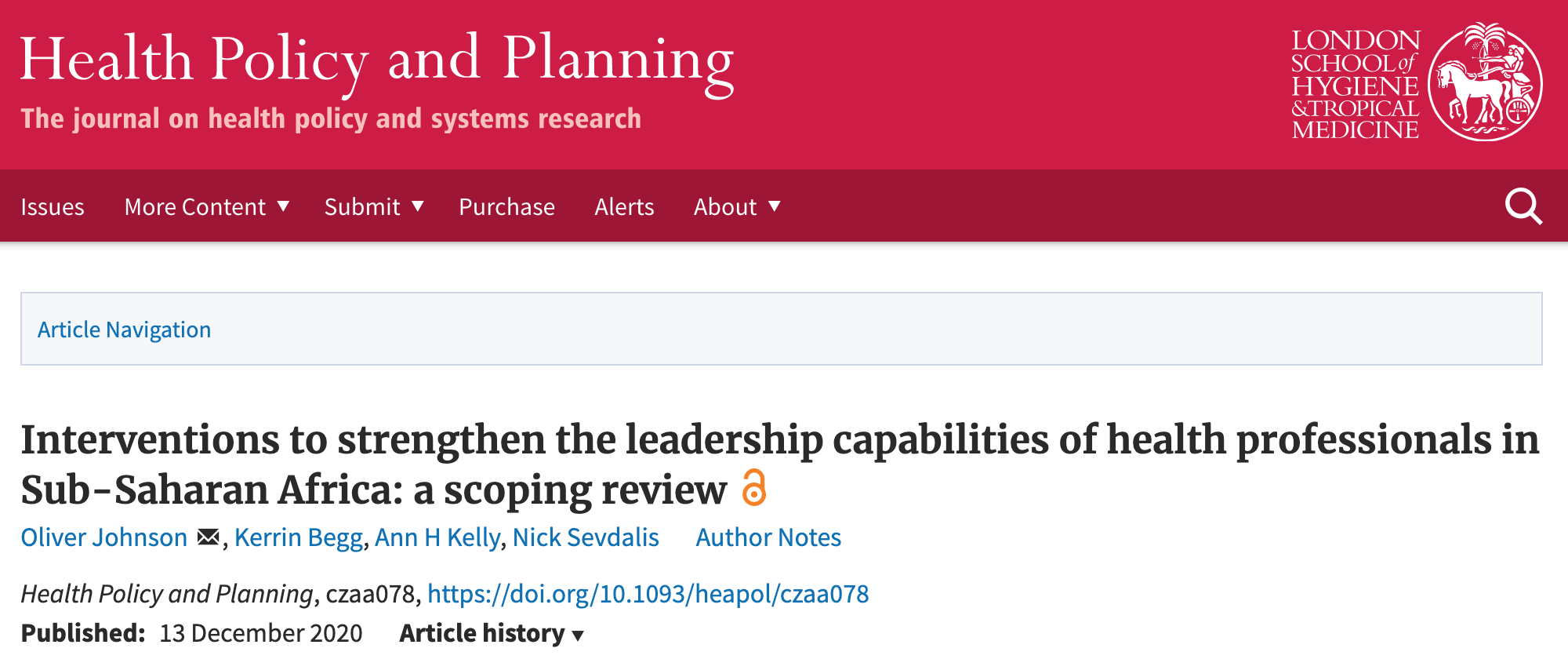Image resolution: width=1568 pixels, height=670 pixels.
Task: Expand the More Content dropdown
Action: coord(207,206)
